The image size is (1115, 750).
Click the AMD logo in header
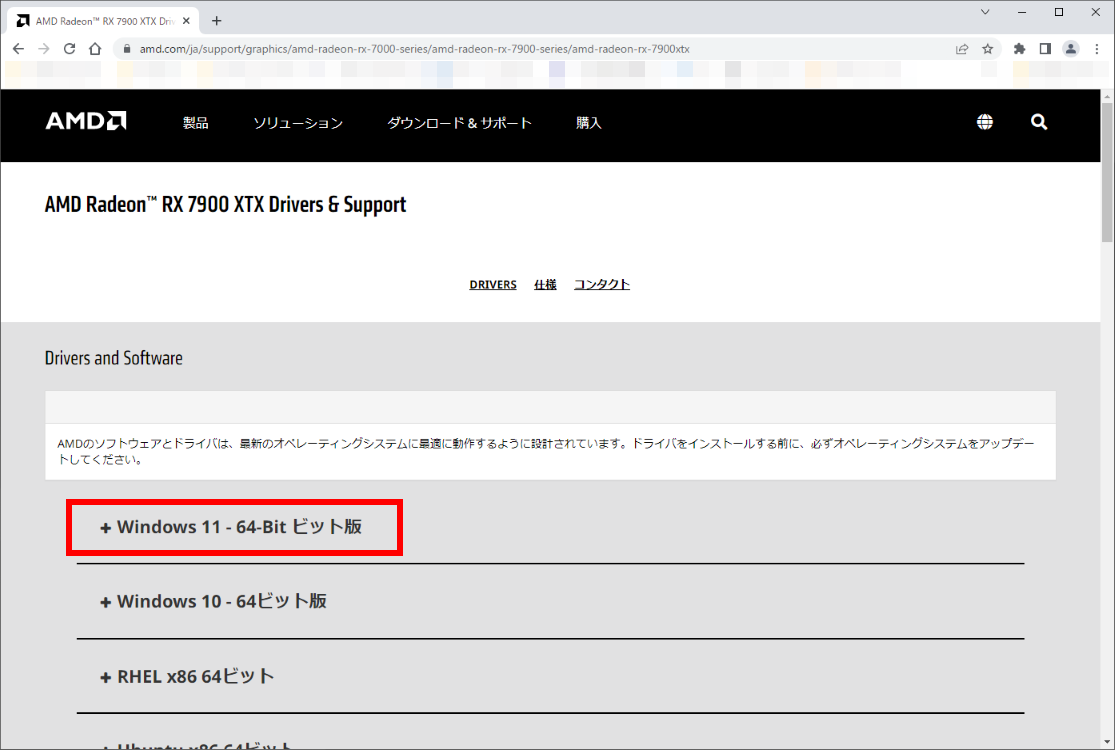[86, 121]
